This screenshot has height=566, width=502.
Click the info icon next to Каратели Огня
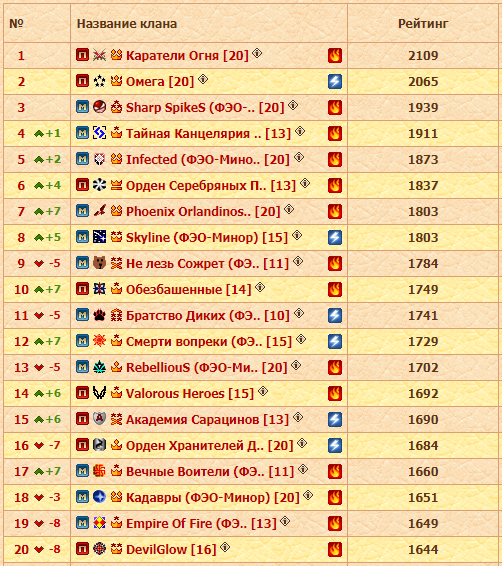[257, 53]
